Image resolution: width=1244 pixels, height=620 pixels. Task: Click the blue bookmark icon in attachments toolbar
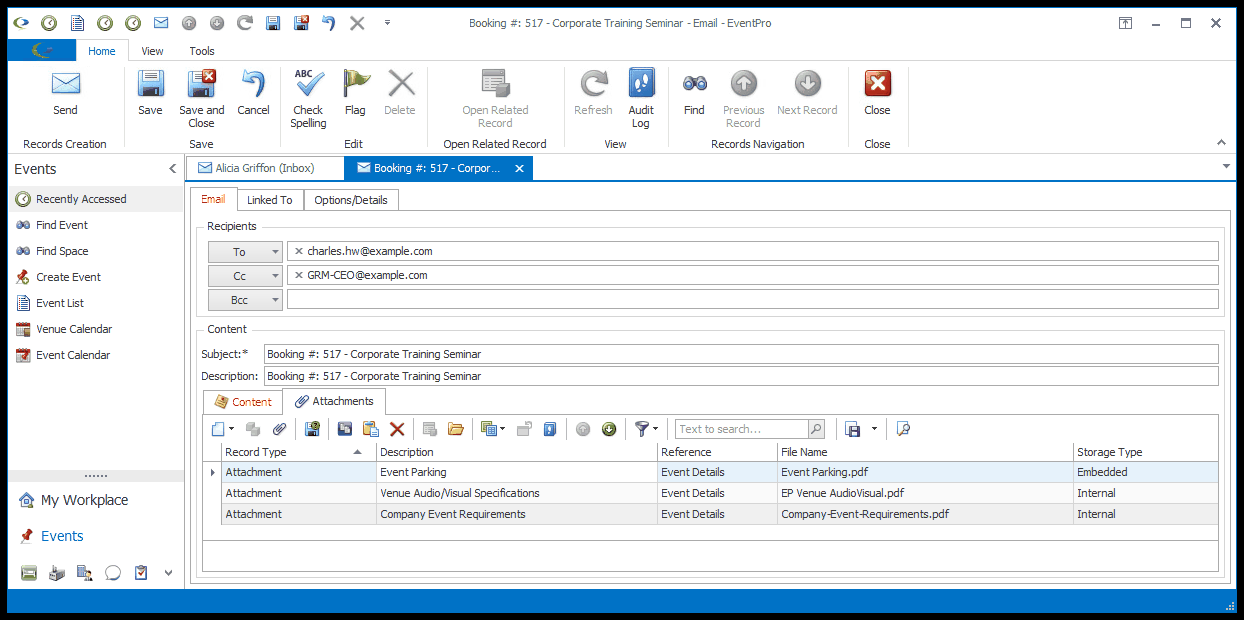pyautogui.click(x=549, y=429)
